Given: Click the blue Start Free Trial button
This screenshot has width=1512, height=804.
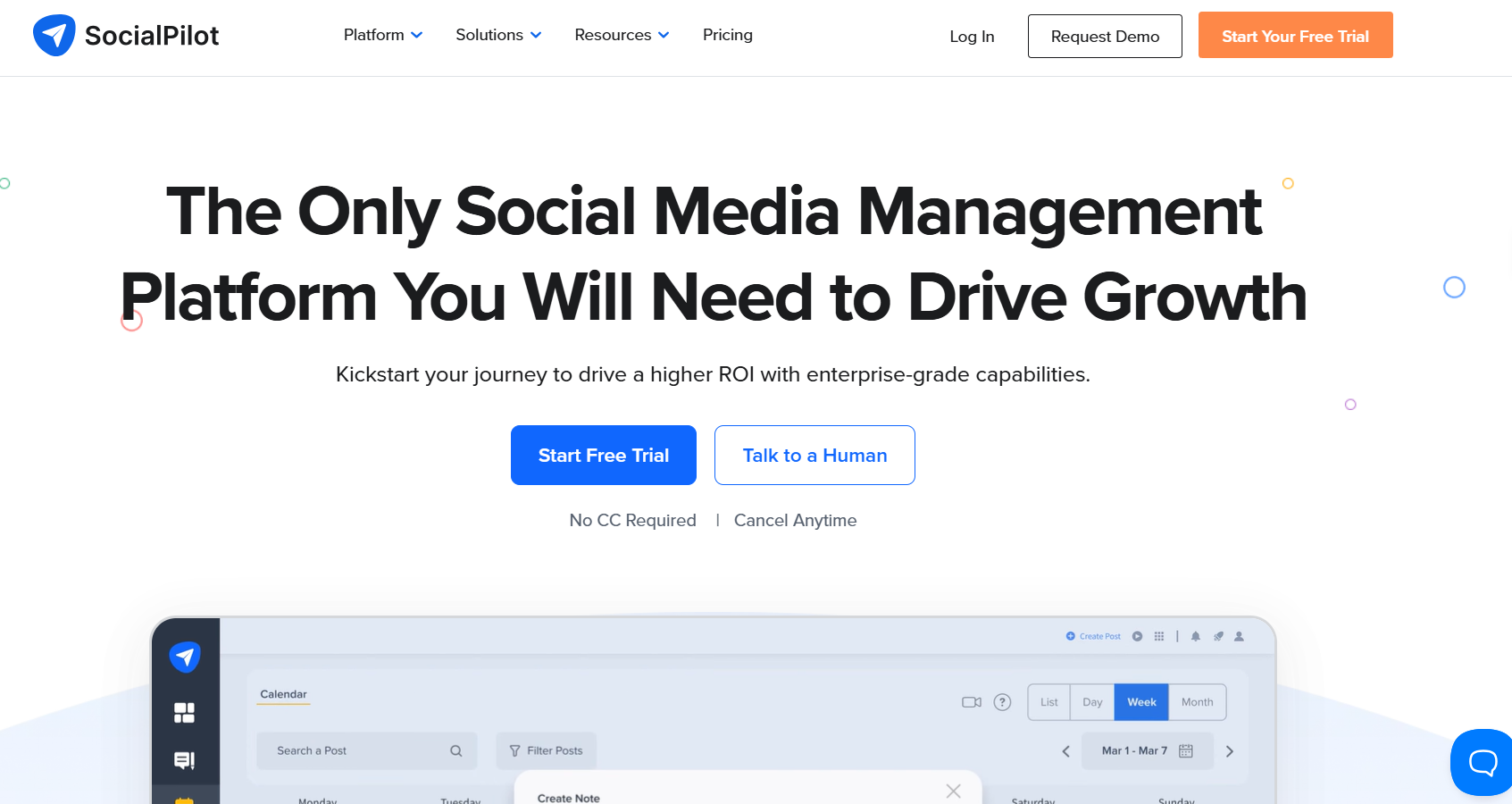Looking at the screenshot, I should coord(604,455).
